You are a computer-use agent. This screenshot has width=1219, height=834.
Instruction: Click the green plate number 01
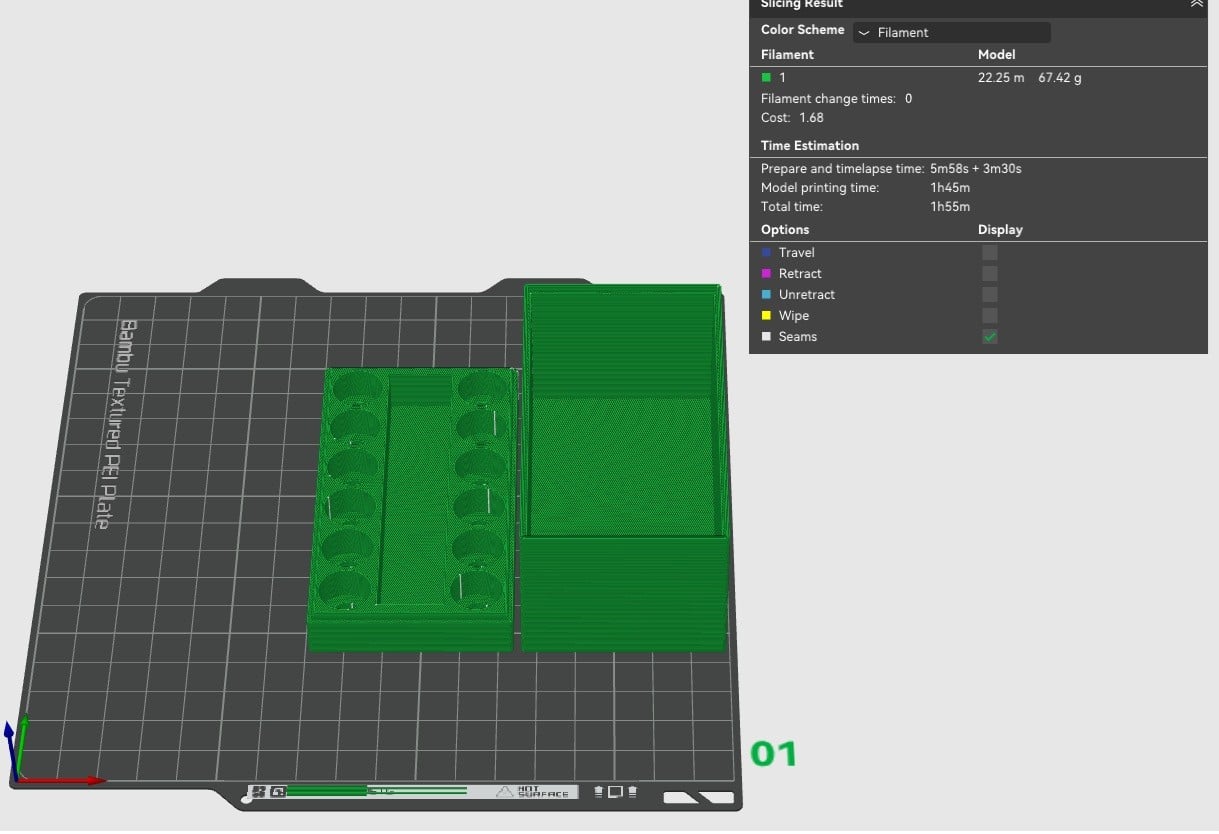[774, 754]
